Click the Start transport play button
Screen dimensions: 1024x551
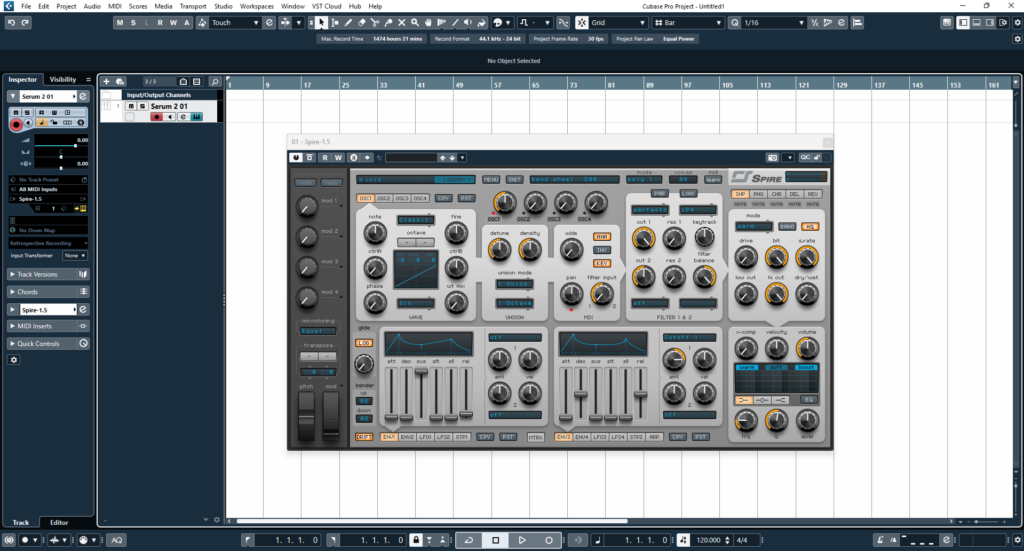tap(522, 540)
